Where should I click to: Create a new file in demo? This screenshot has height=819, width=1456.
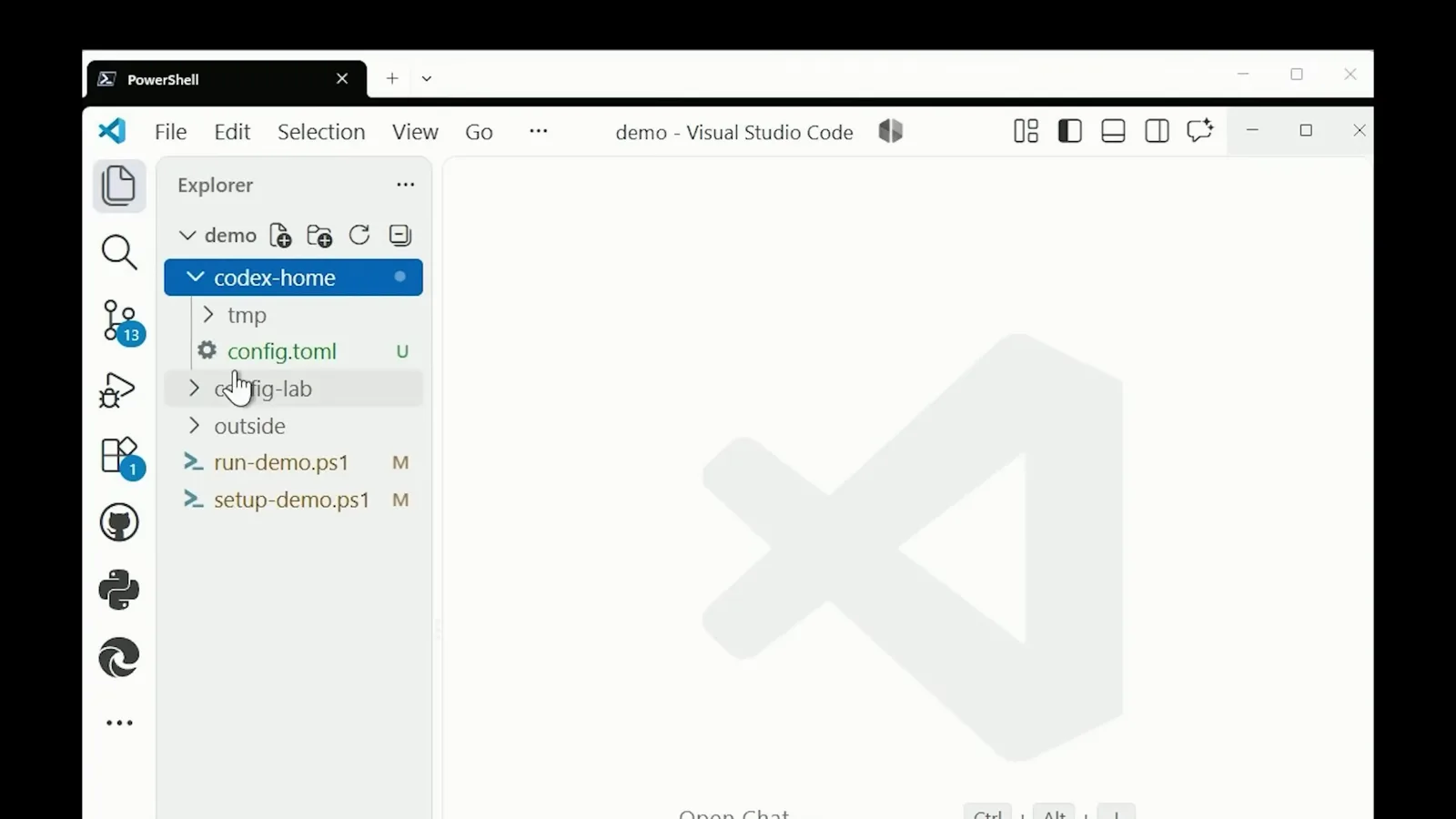point(281,236)
